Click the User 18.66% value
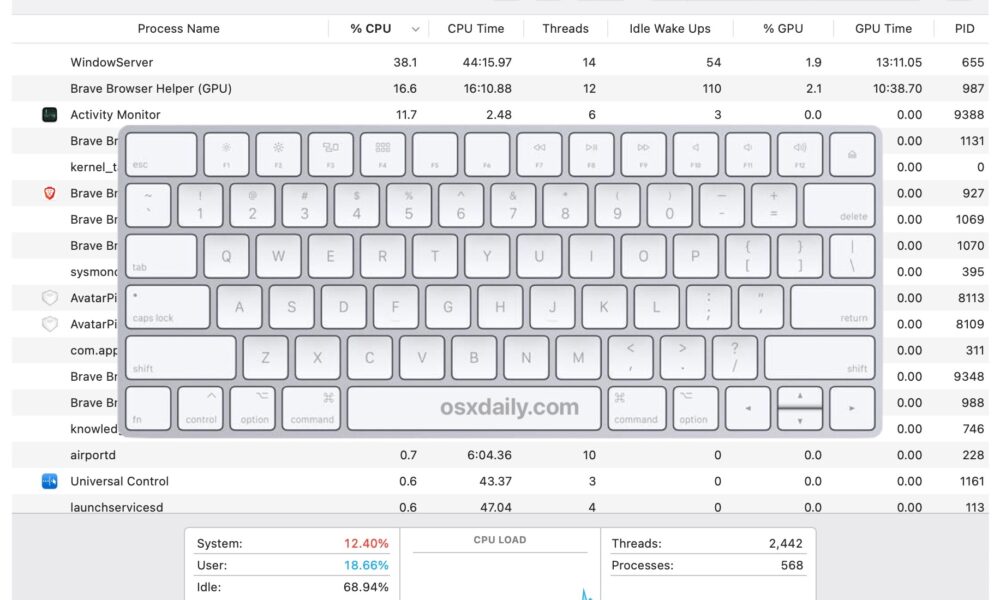Image resolution: width=1000 pixels, height=600 pixels. coord(366,565)
